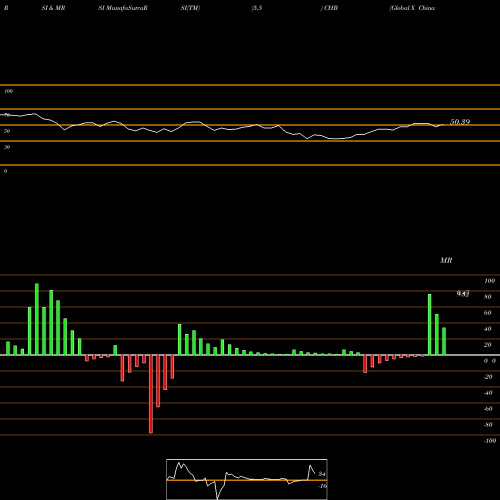Click the -16 value in mini chart
Screen dimensions: 500x500
point(322,486)
